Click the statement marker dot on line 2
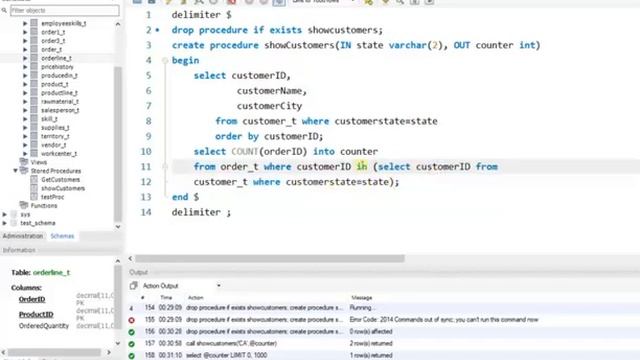640x360 pixels. [x=158, y=30]
